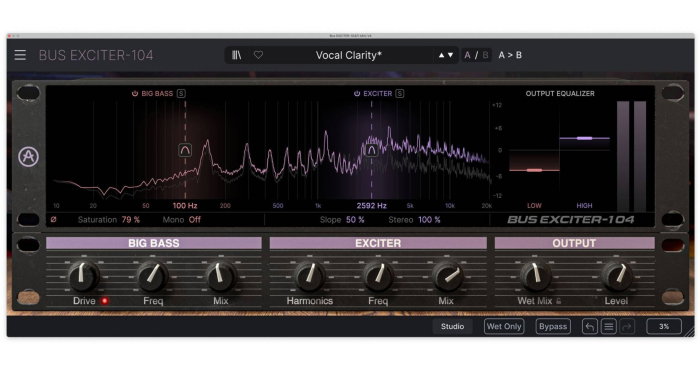Viewport: 700px width, 372px height.
Task: Click the Arturia logo
Action: pyautogui.click(x=29, y=157)
